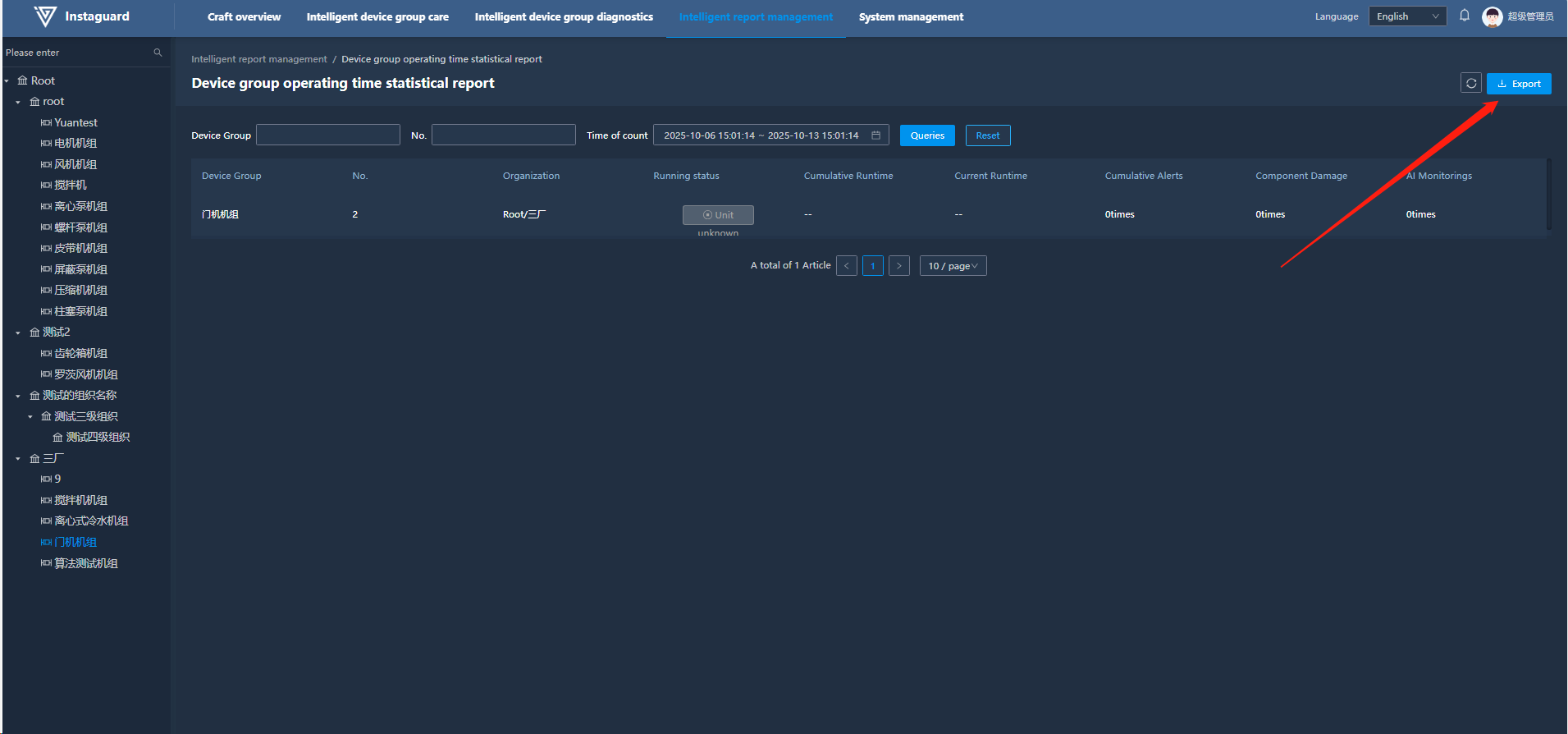Click the 超级管理员 username
Image resolution: width=1568 pixels, height=734 pixels.
click(x=1530, y=16)
